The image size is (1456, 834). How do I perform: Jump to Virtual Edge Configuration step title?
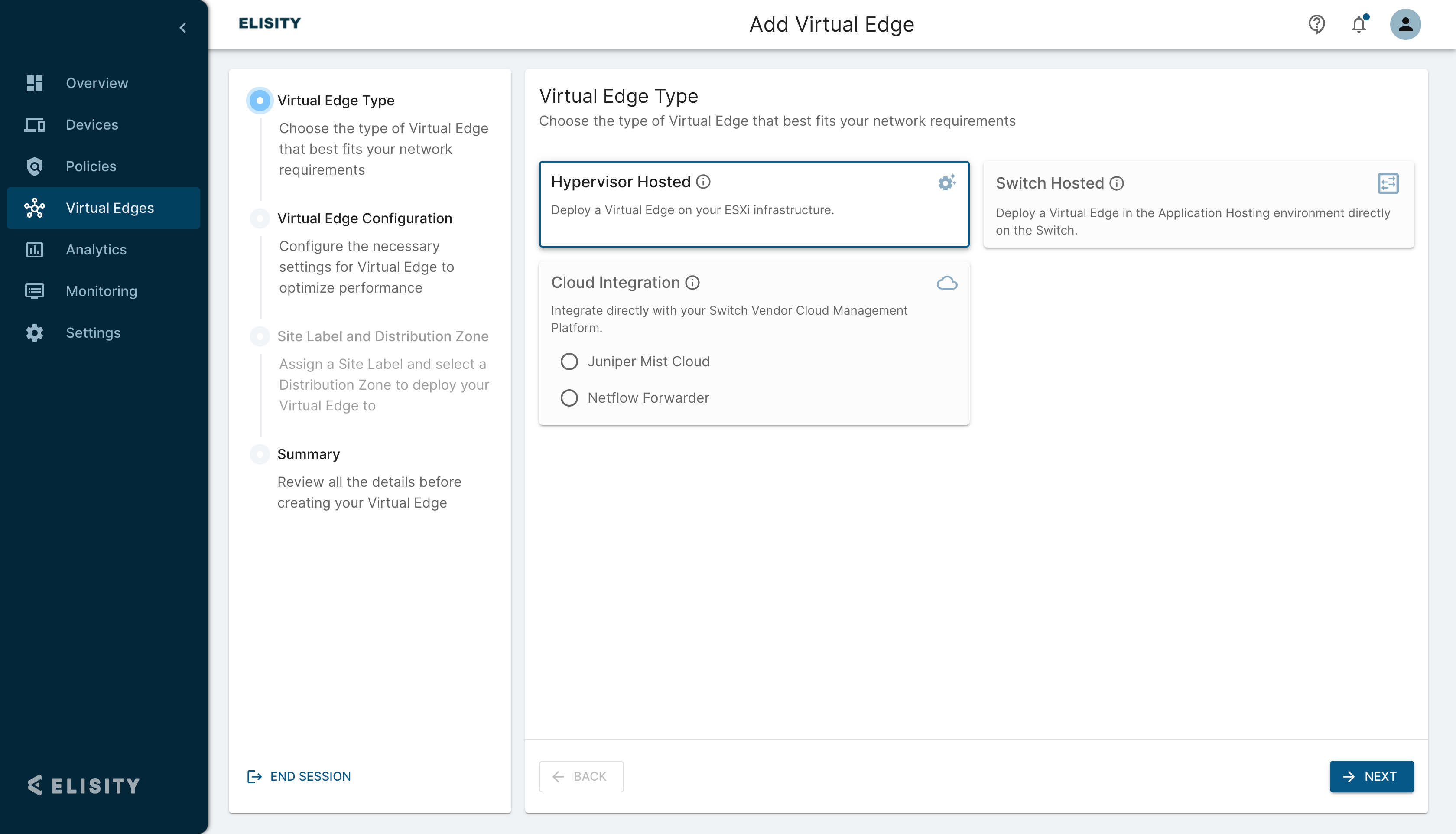(365, 218)
